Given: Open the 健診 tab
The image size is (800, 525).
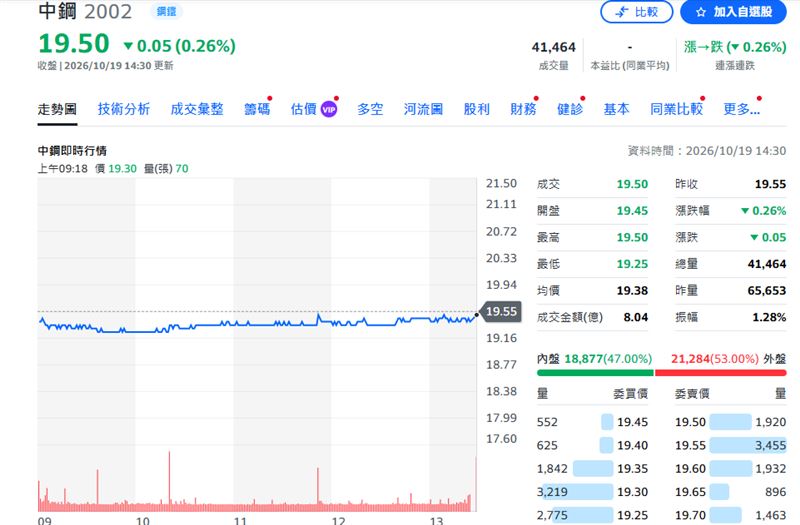Looking at the screenshot, I should [x=570, y=109].
